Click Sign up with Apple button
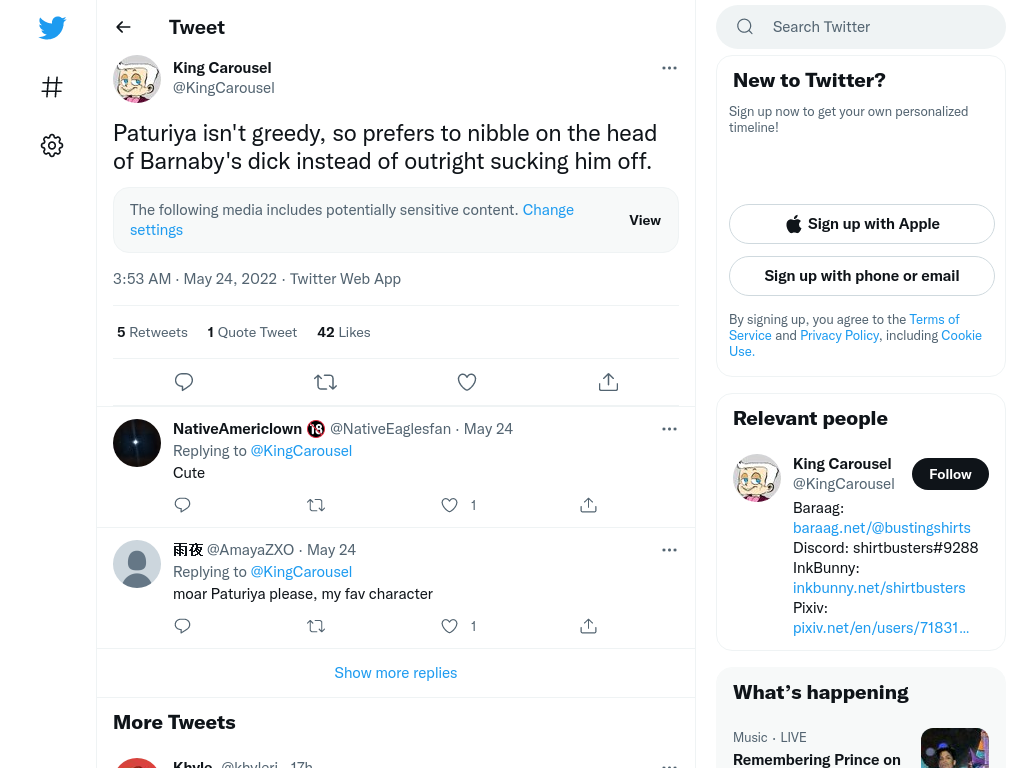This screenshot has height=768, width=1024. (861, 224)
